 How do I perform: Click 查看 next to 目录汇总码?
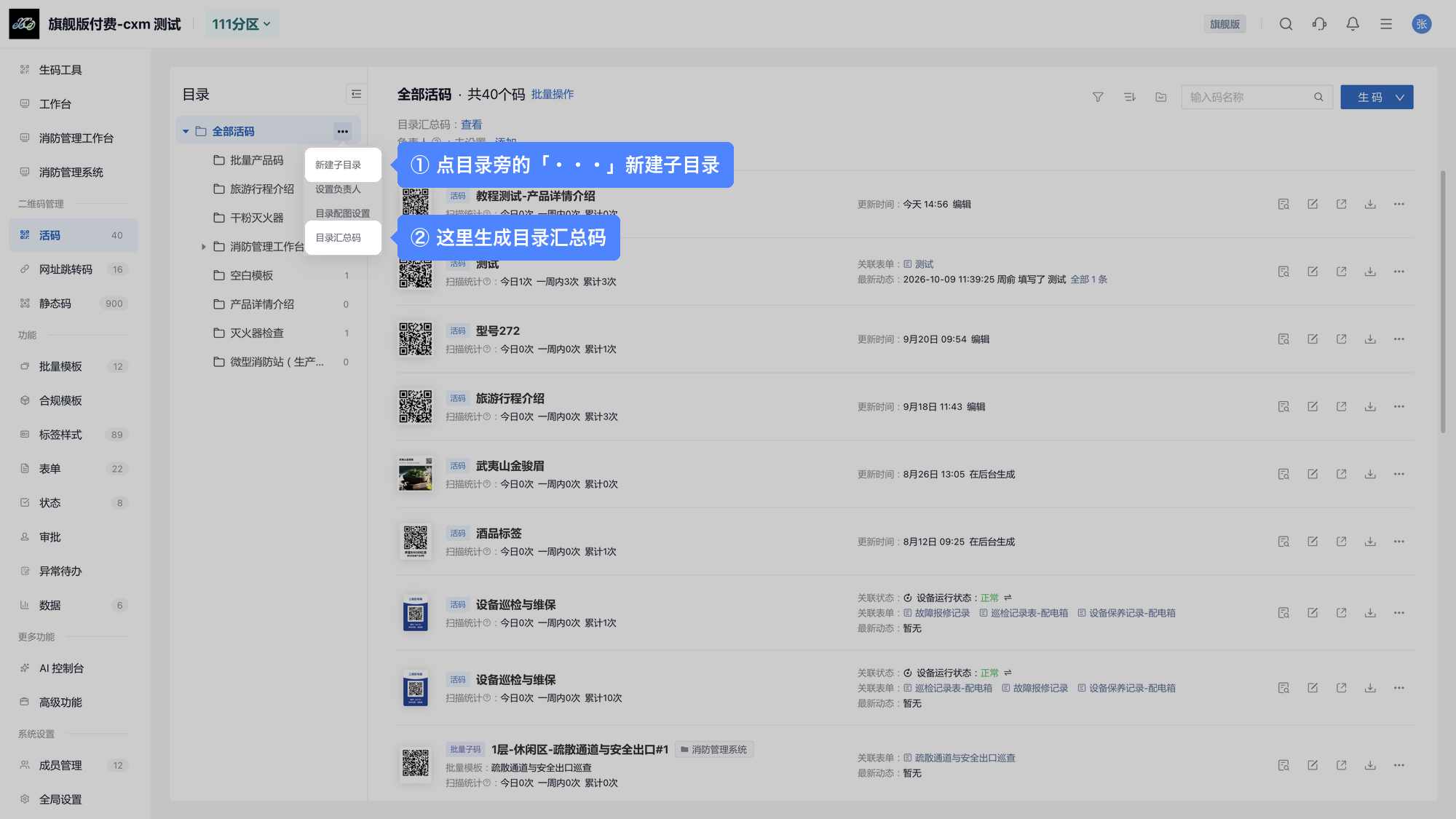coord(471,125)
